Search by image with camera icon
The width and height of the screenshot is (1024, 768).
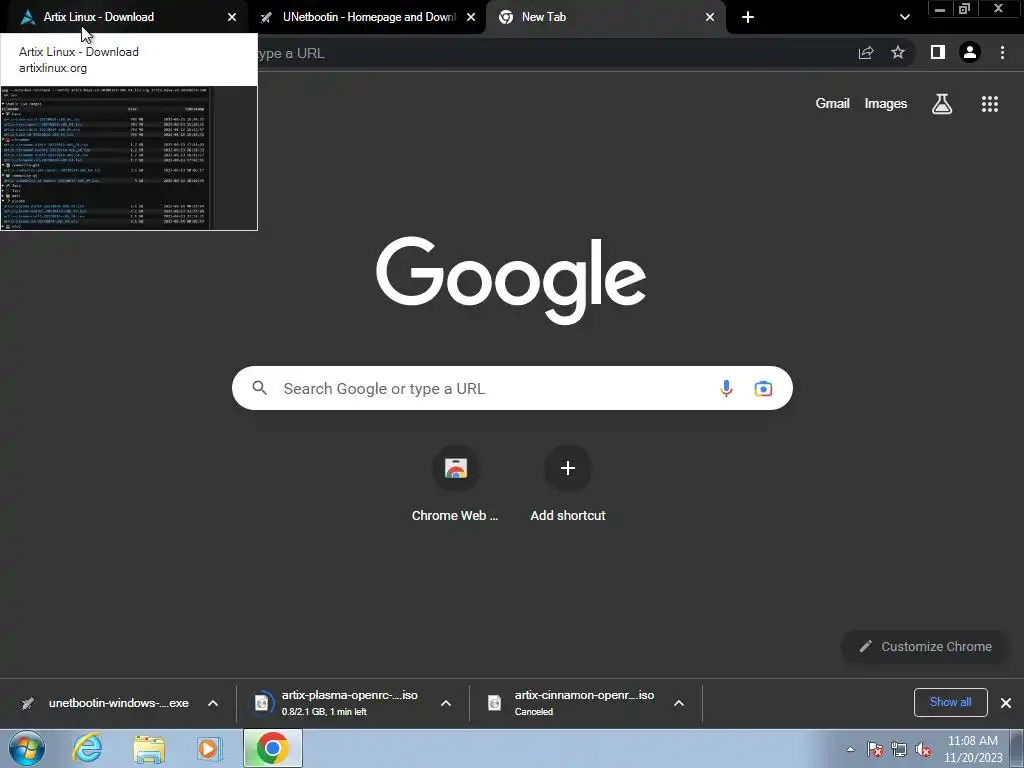click(x=763, y=389)
